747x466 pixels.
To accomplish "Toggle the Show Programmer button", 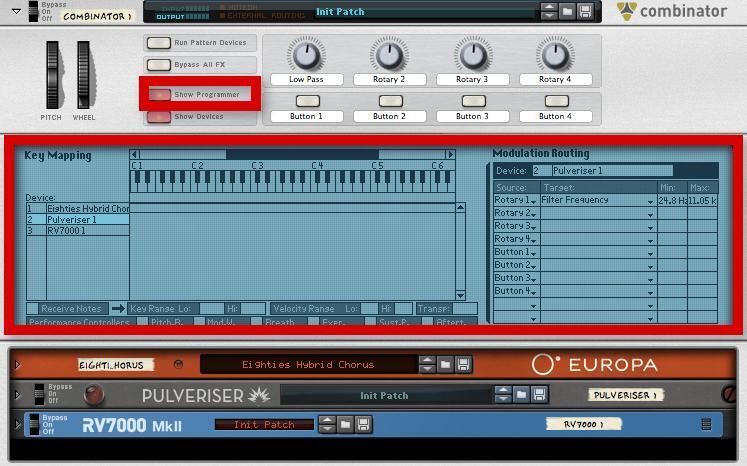I will point(160,94).
